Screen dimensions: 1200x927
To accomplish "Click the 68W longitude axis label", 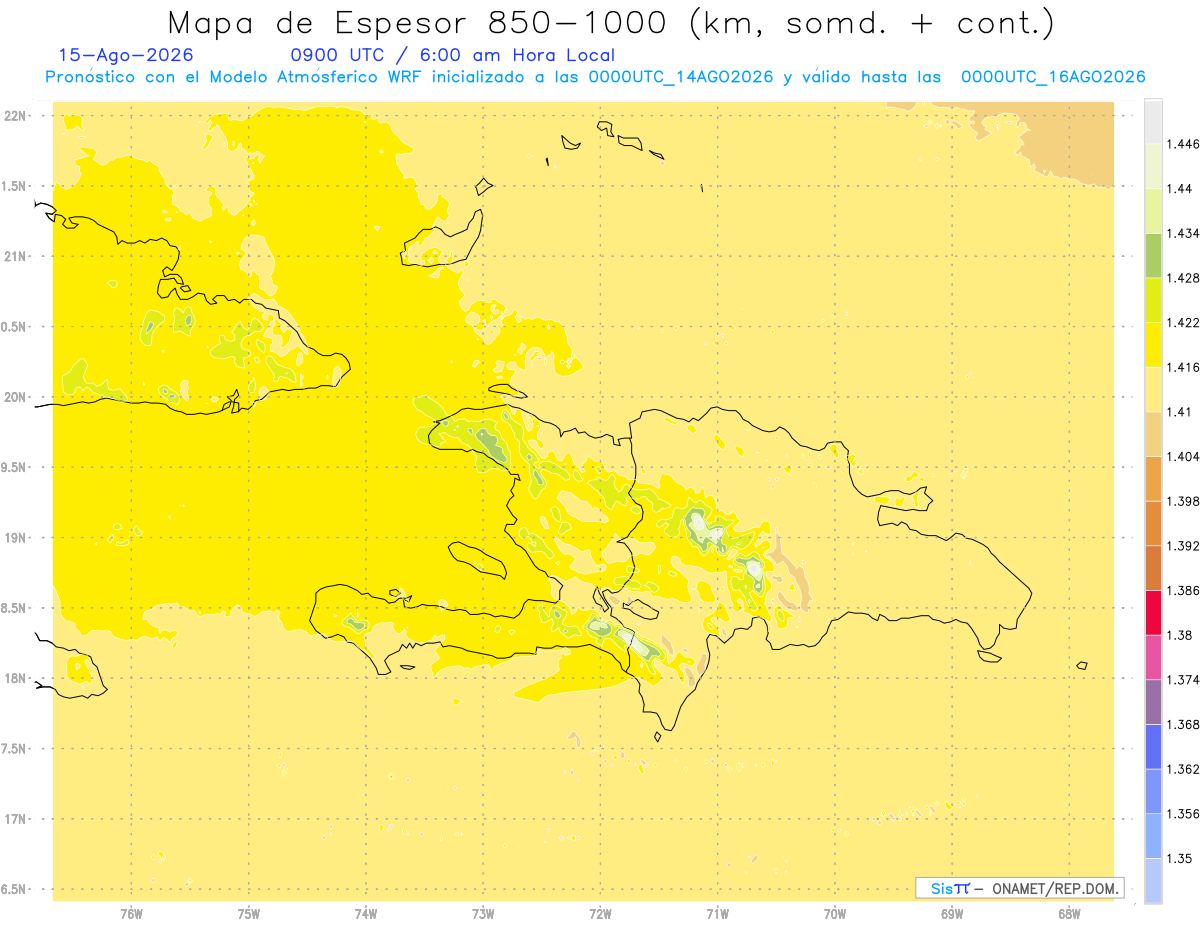I will tap(1068, 913).
